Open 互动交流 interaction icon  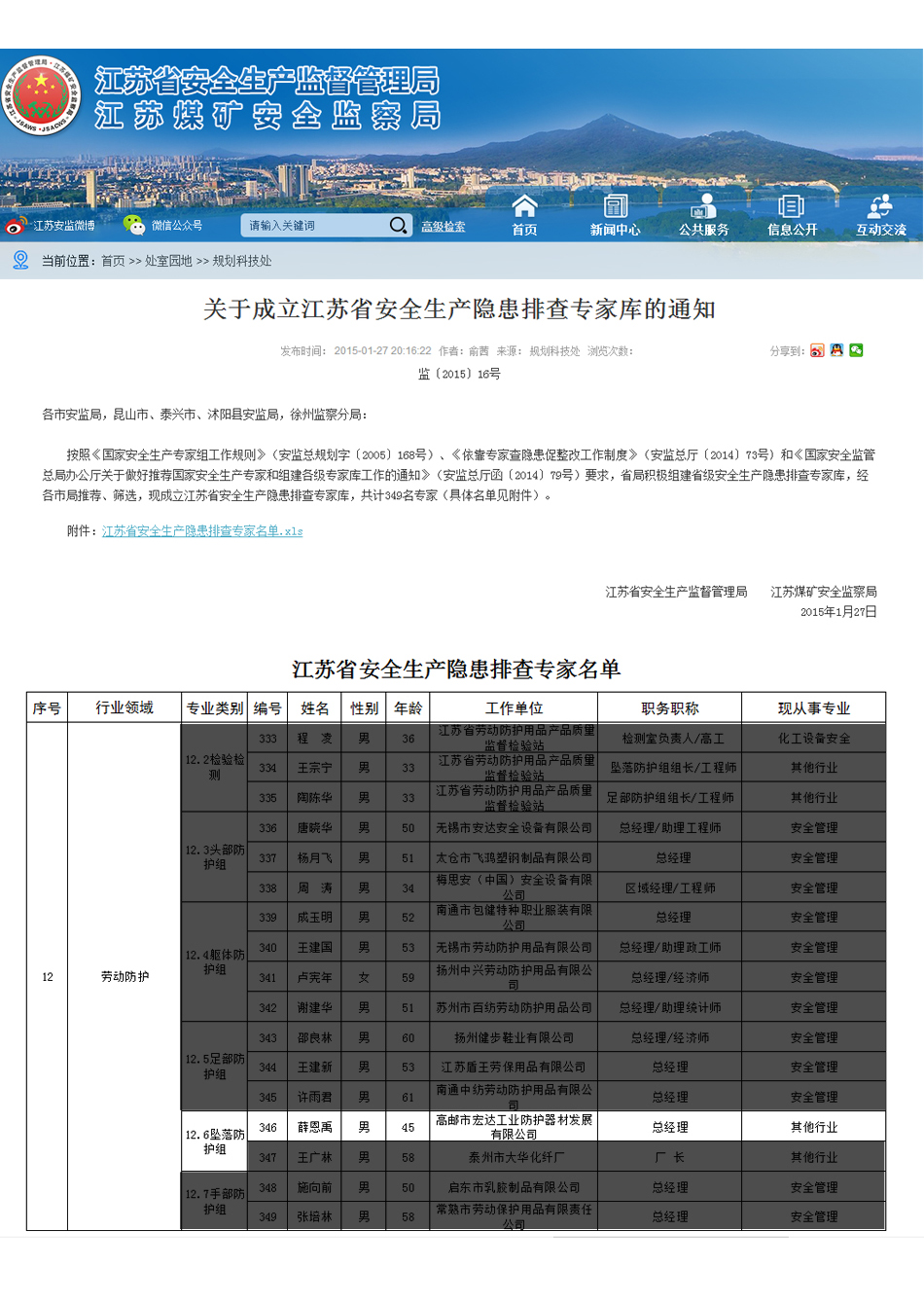(x=880, y=206)
